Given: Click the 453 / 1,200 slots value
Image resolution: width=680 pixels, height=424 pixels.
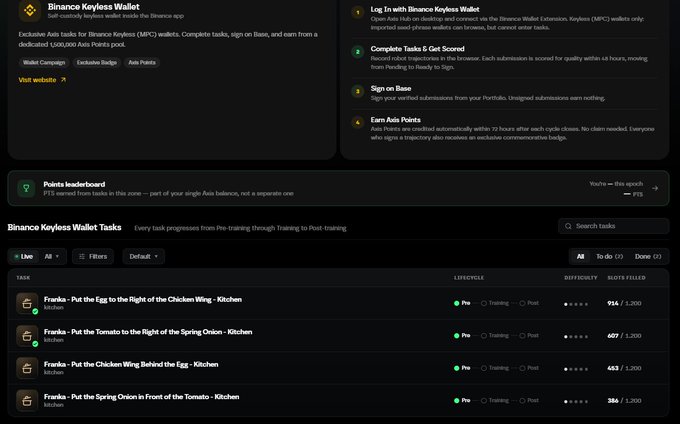Looking at the screenshot, I should point(624,368).
